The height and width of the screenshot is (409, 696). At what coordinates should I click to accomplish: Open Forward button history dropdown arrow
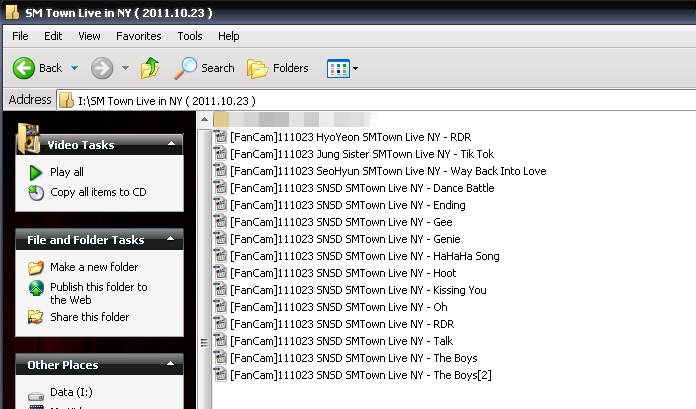(126, 68)
